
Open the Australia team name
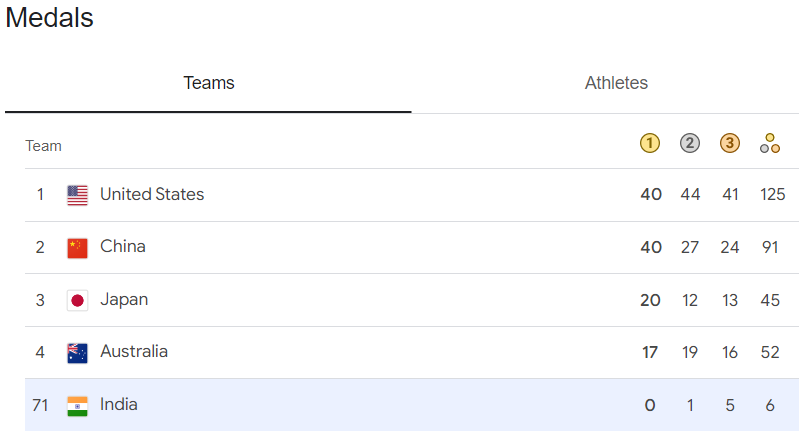[x=134, y=352]
